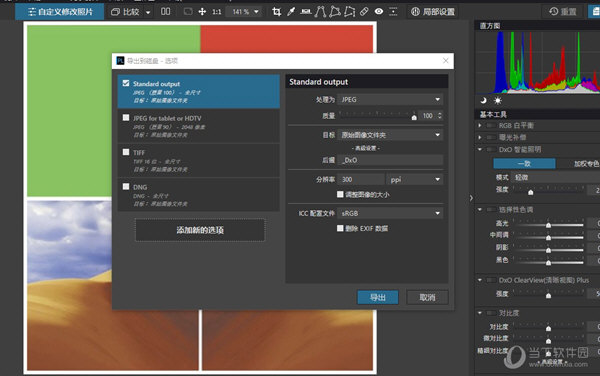
Task: Select the move/pan hand tool
Action: (202, 12)
